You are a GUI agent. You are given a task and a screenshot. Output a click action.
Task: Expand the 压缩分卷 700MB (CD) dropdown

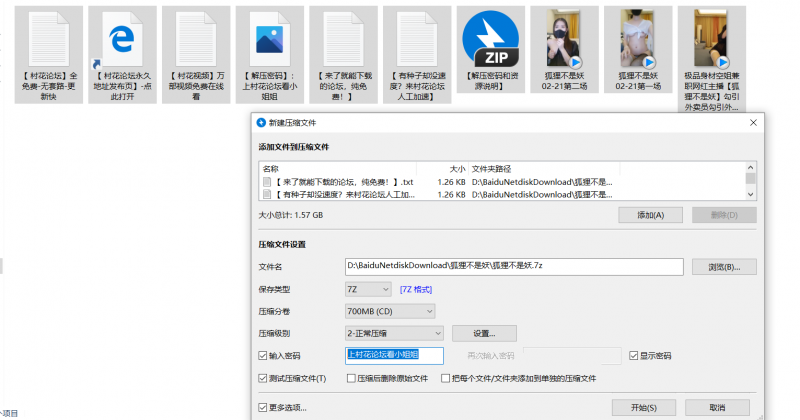tap(392, 311)
